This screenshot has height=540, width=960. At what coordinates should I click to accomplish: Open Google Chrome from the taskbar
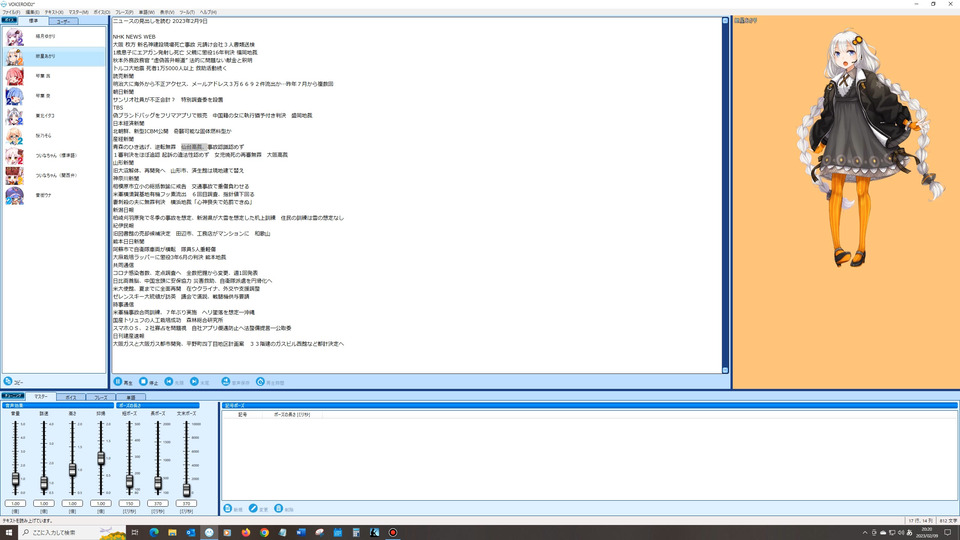pos(264,532)
